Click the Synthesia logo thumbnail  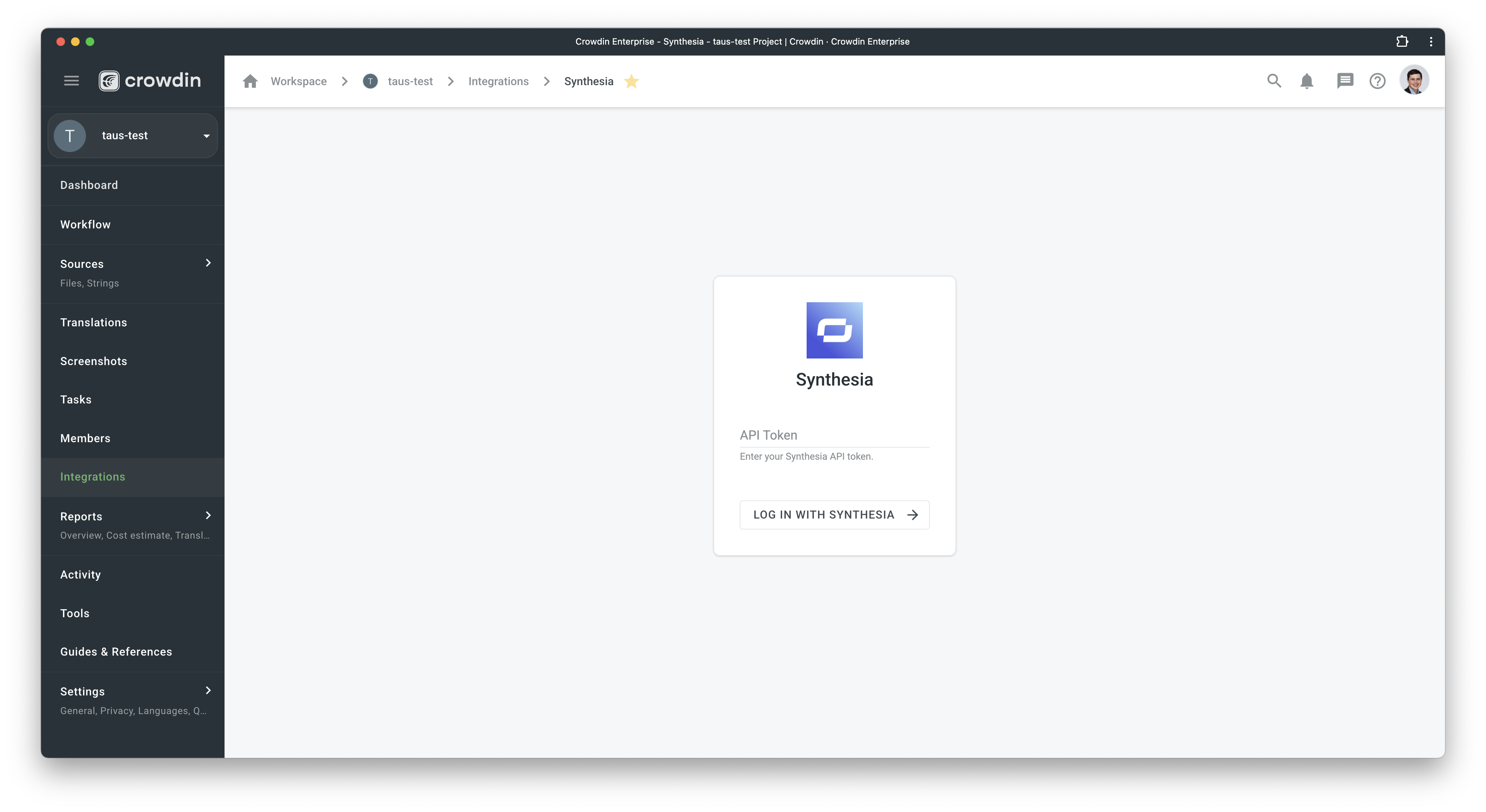click(x=834, y=330)
